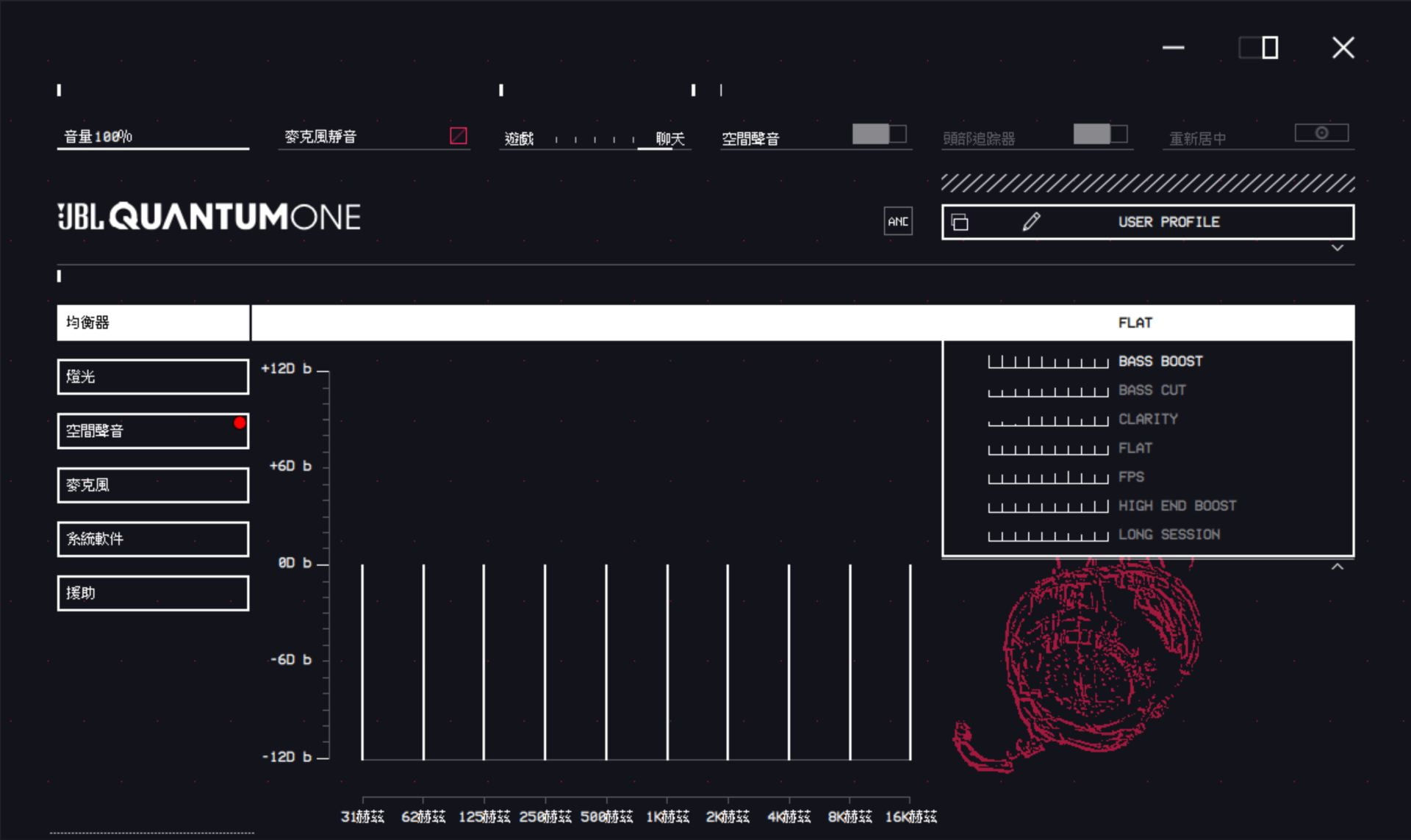Choose FPS preset
Viewport: 1411px width, 840px height.
1131,477
